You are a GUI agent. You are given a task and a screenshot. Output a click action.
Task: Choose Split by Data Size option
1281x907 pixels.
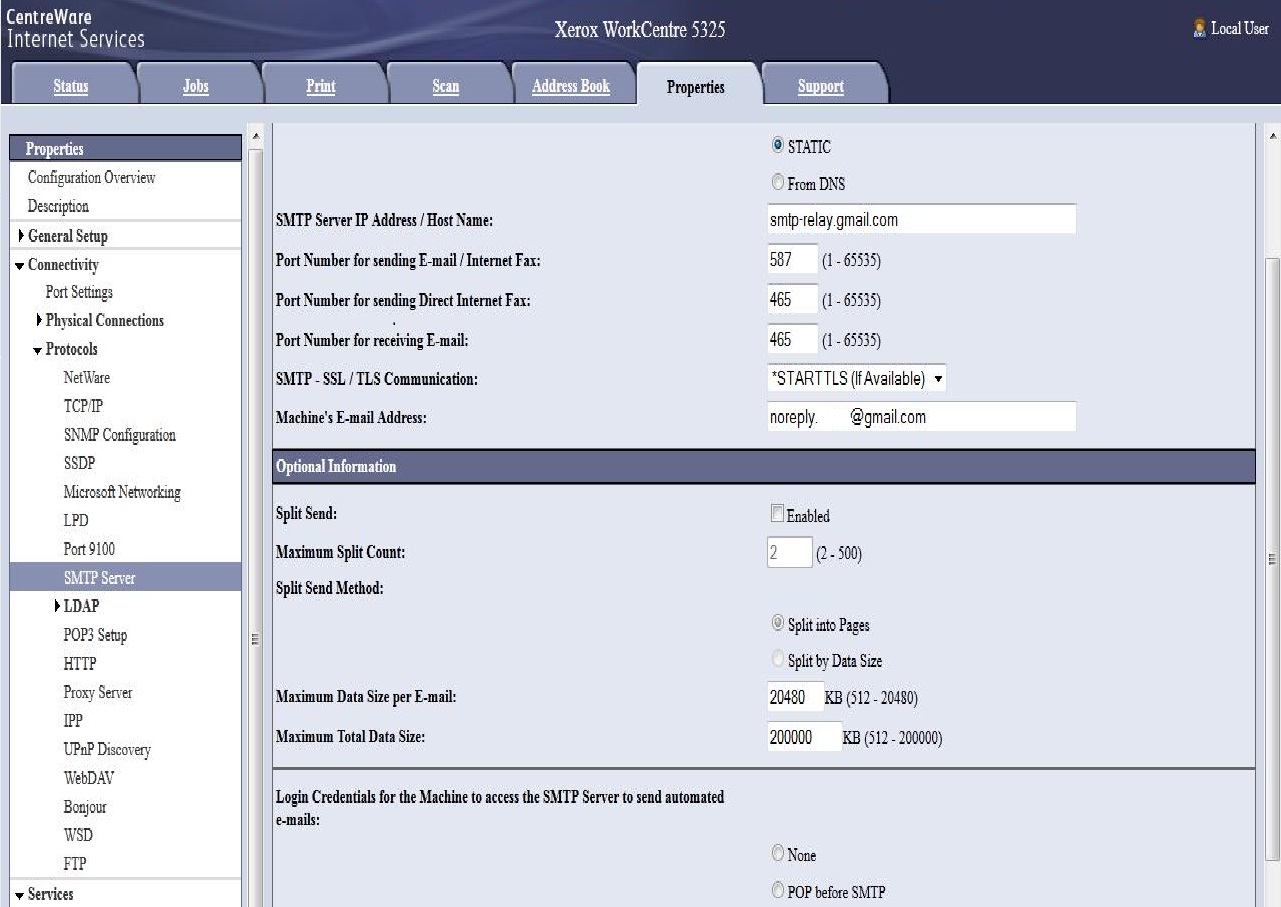pos(777,661)
